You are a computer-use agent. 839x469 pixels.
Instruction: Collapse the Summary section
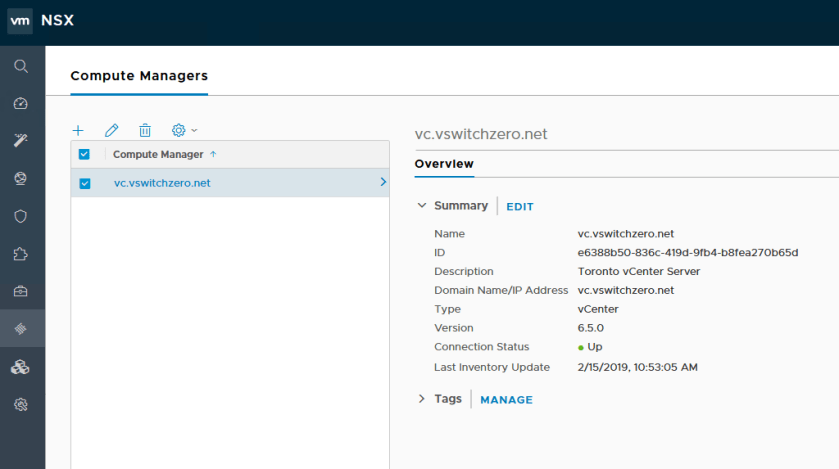(x=422, y=206)
